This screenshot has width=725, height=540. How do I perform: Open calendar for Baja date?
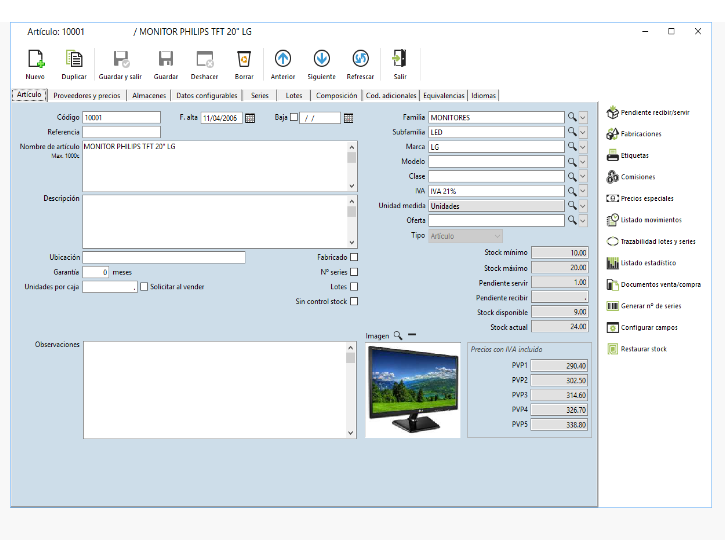pyautogui.click(x=349, y=118)
